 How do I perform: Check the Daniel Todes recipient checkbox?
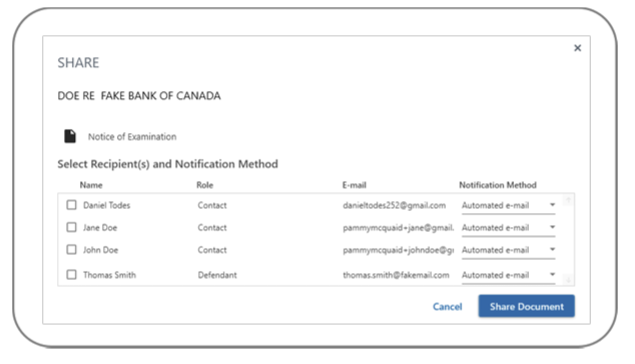click(x=71, y=205)
